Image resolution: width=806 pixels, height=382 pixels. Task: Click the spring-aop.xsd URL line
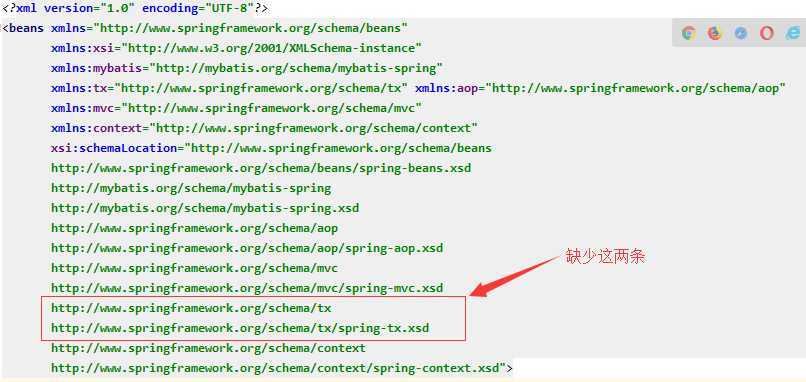click(247, 248)
